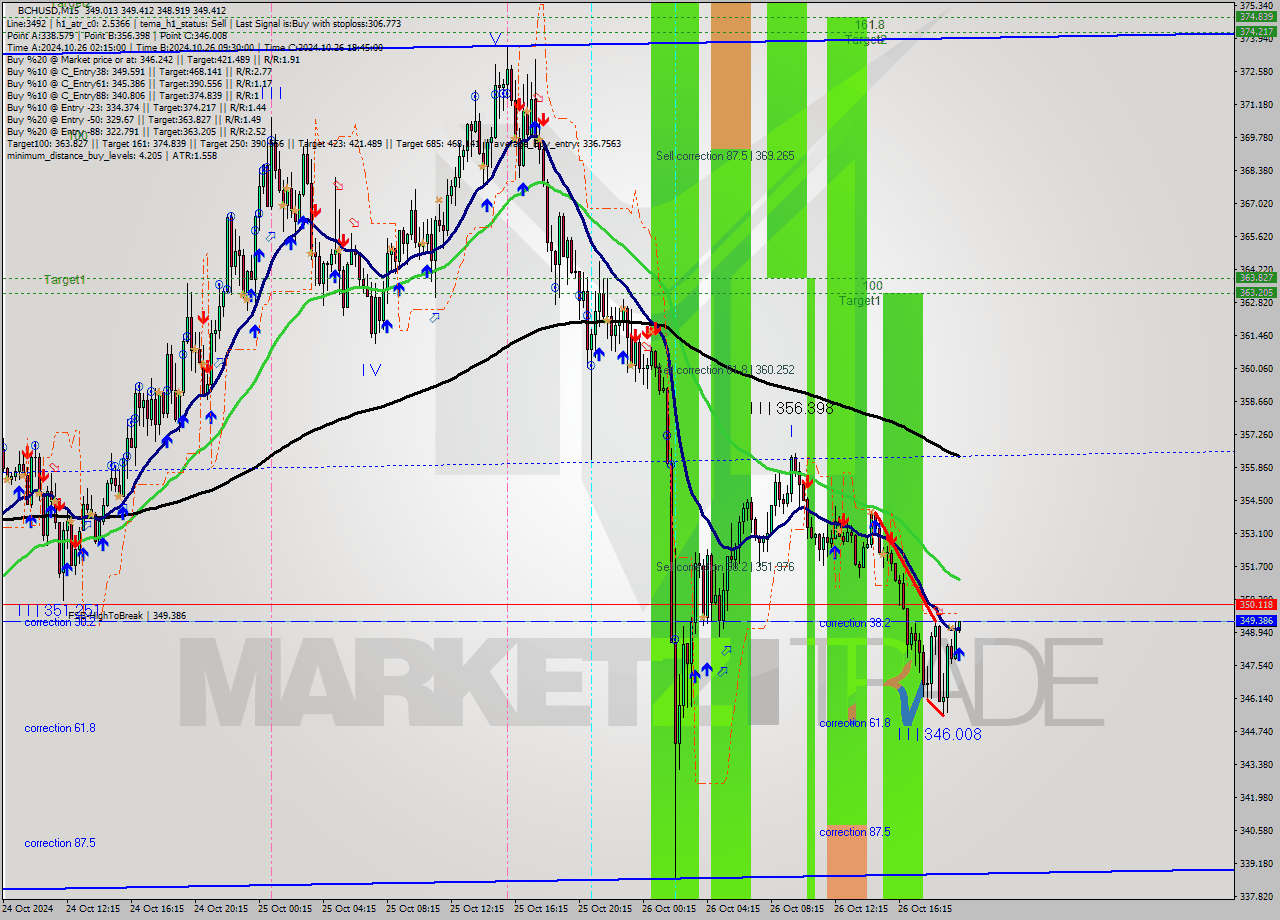Click the 372.540 price axis value
The height and width of the screenshot is (920, 1280).
click(x=1256, y=72)
